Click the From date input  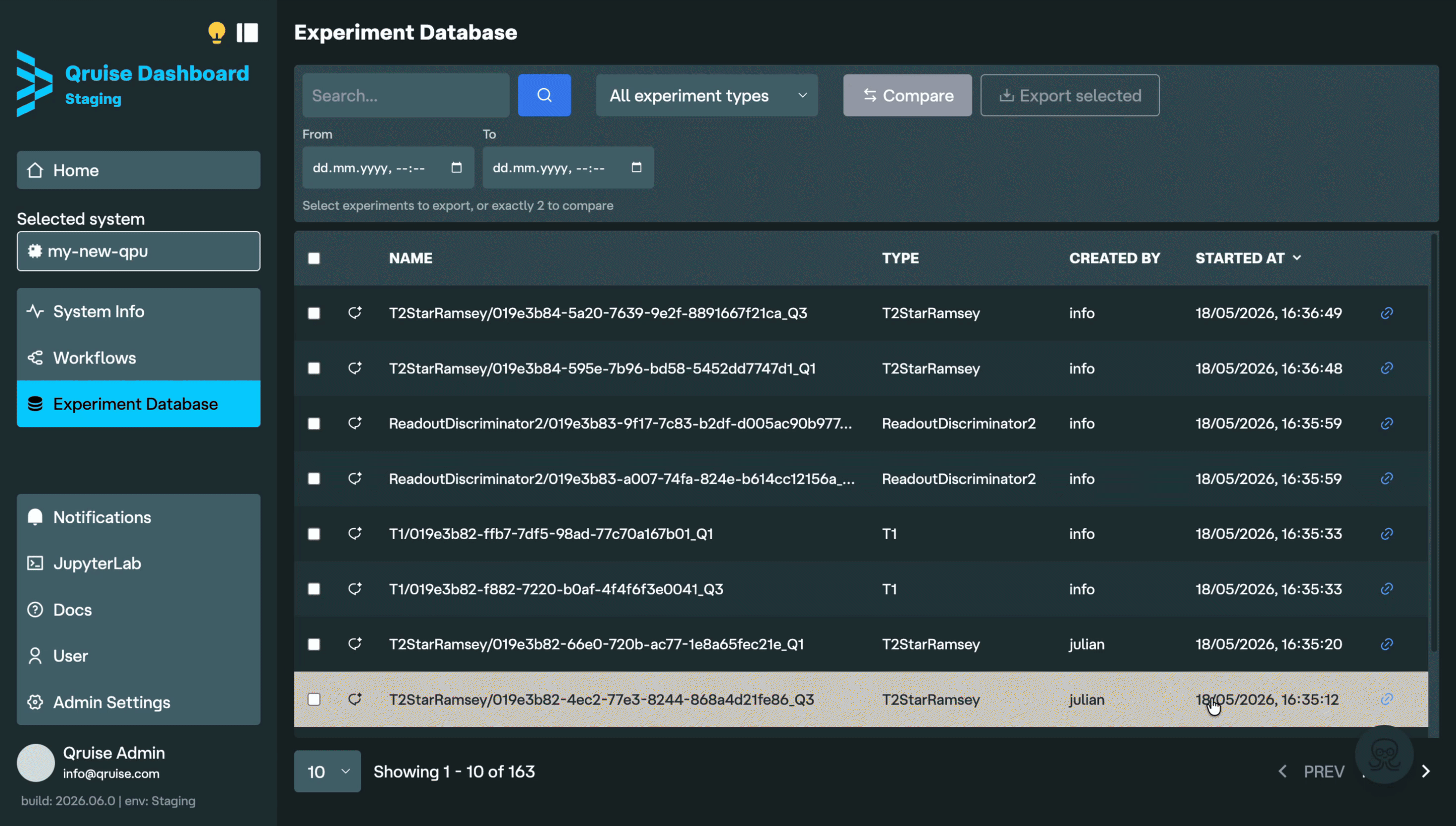pyautogui.click(x=388, y=167)
